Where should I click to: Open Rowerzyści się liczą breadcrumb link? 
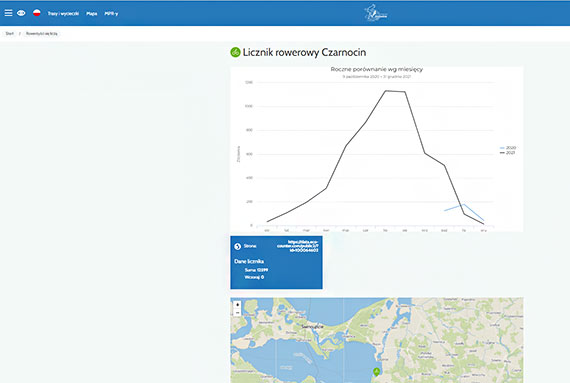click(x=42, y=33)
